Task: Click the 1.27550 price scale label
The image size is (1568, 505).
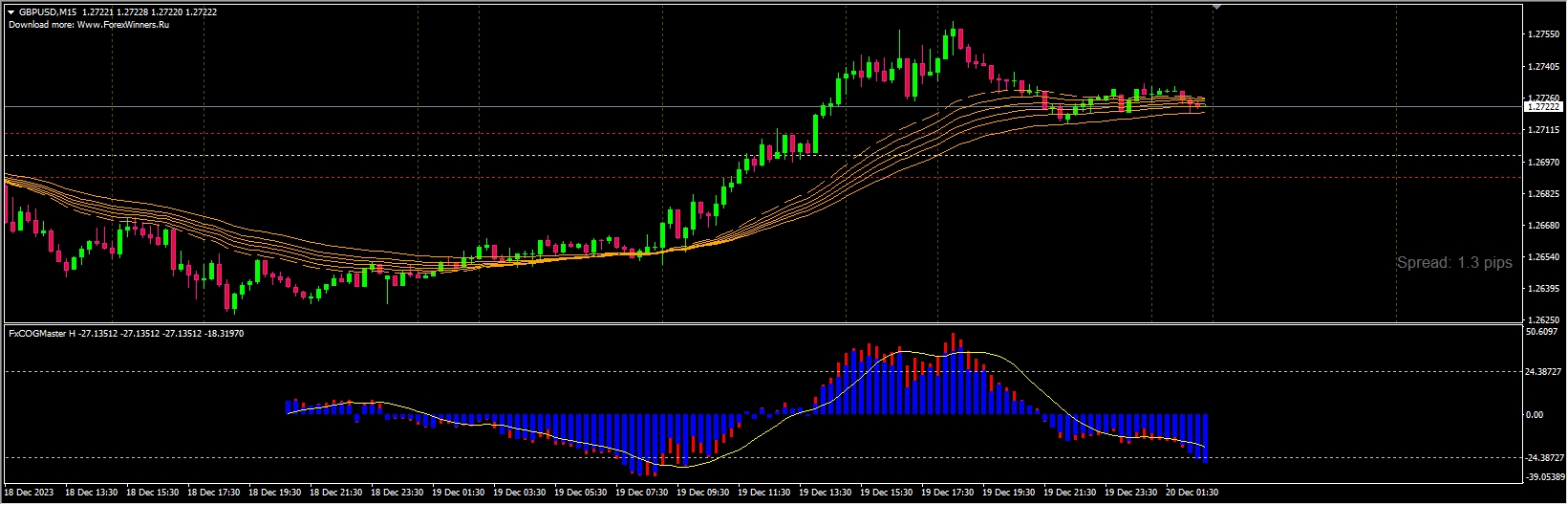Action: (1544, 34)
